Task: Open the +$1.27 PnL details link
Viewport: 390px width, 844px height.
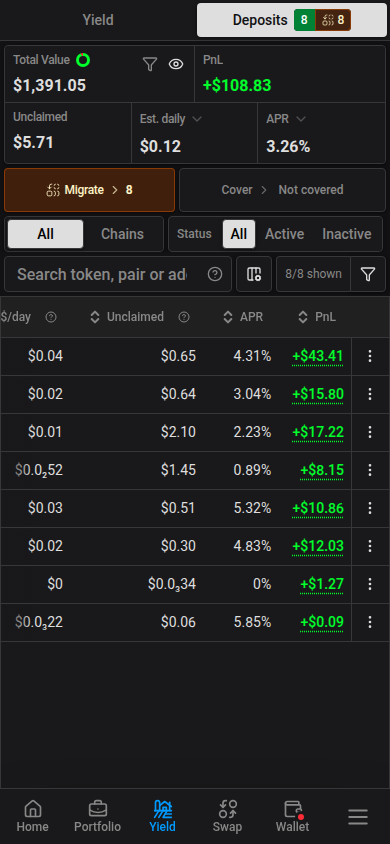Action: pyautogui.click(x=322, y=584)
